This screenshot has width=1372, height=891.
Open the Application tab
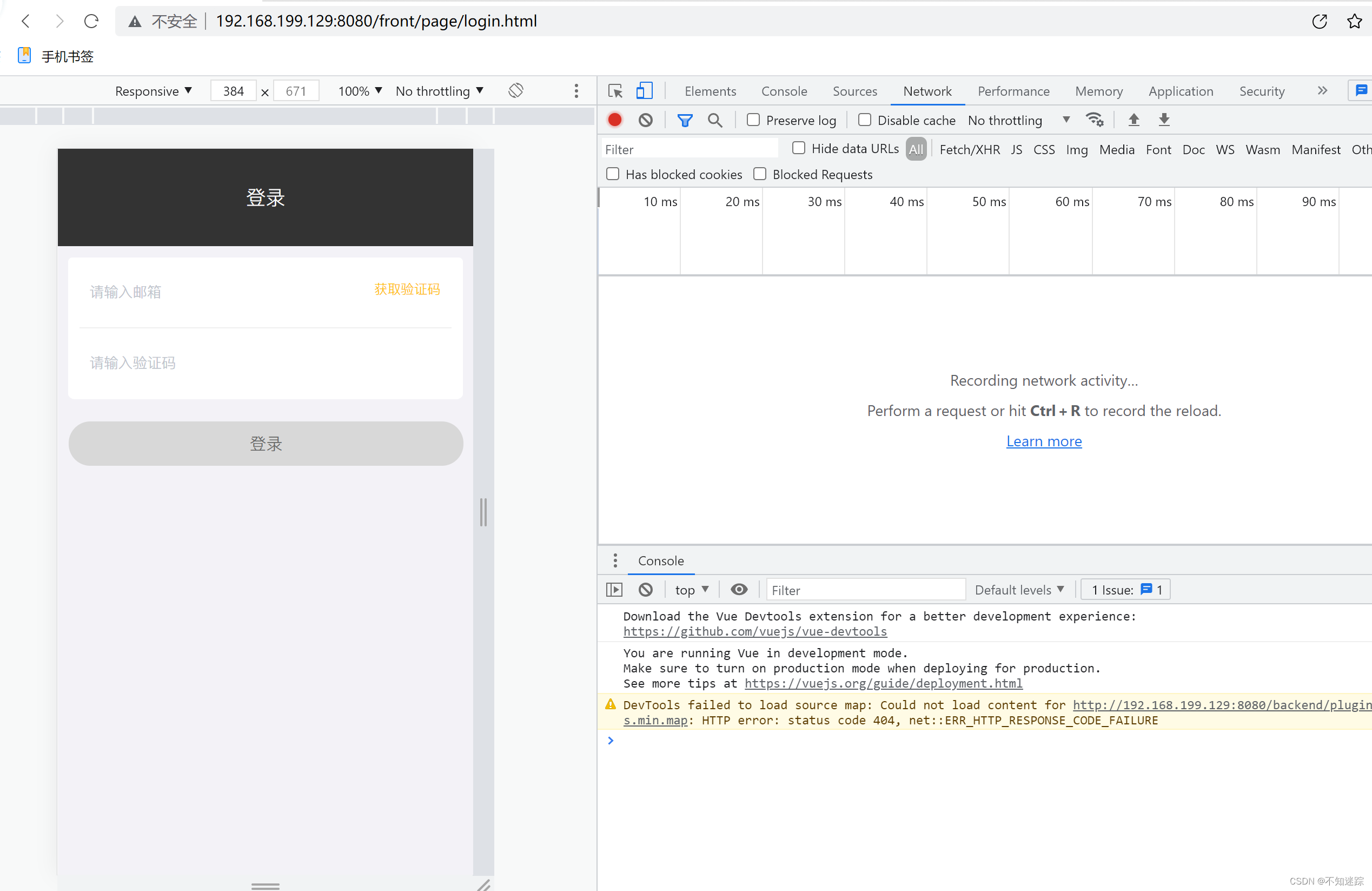(1180, 91)
